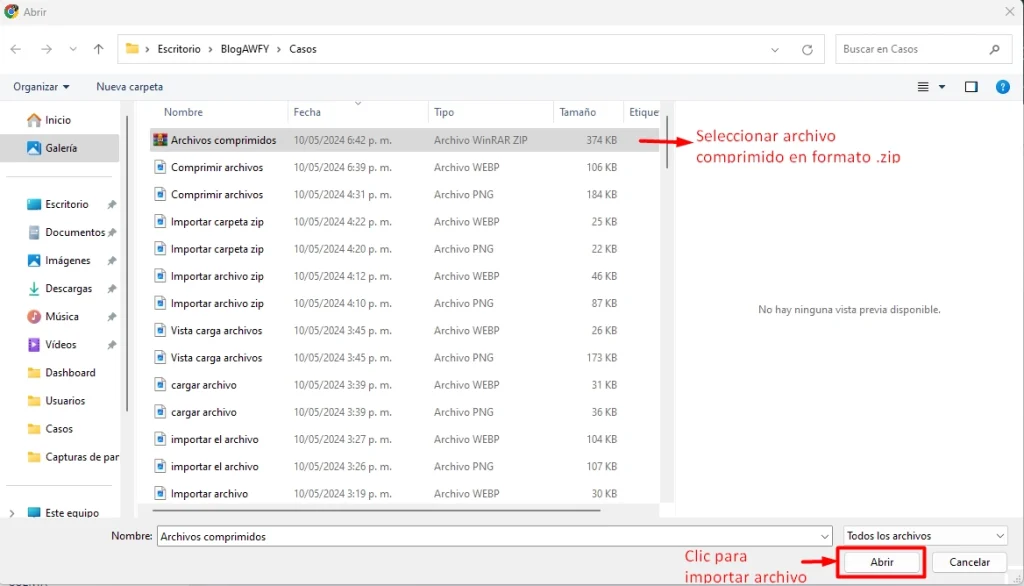
Task: Click Casos in the breadcrumb path
Action: click(x=303, y=49)
